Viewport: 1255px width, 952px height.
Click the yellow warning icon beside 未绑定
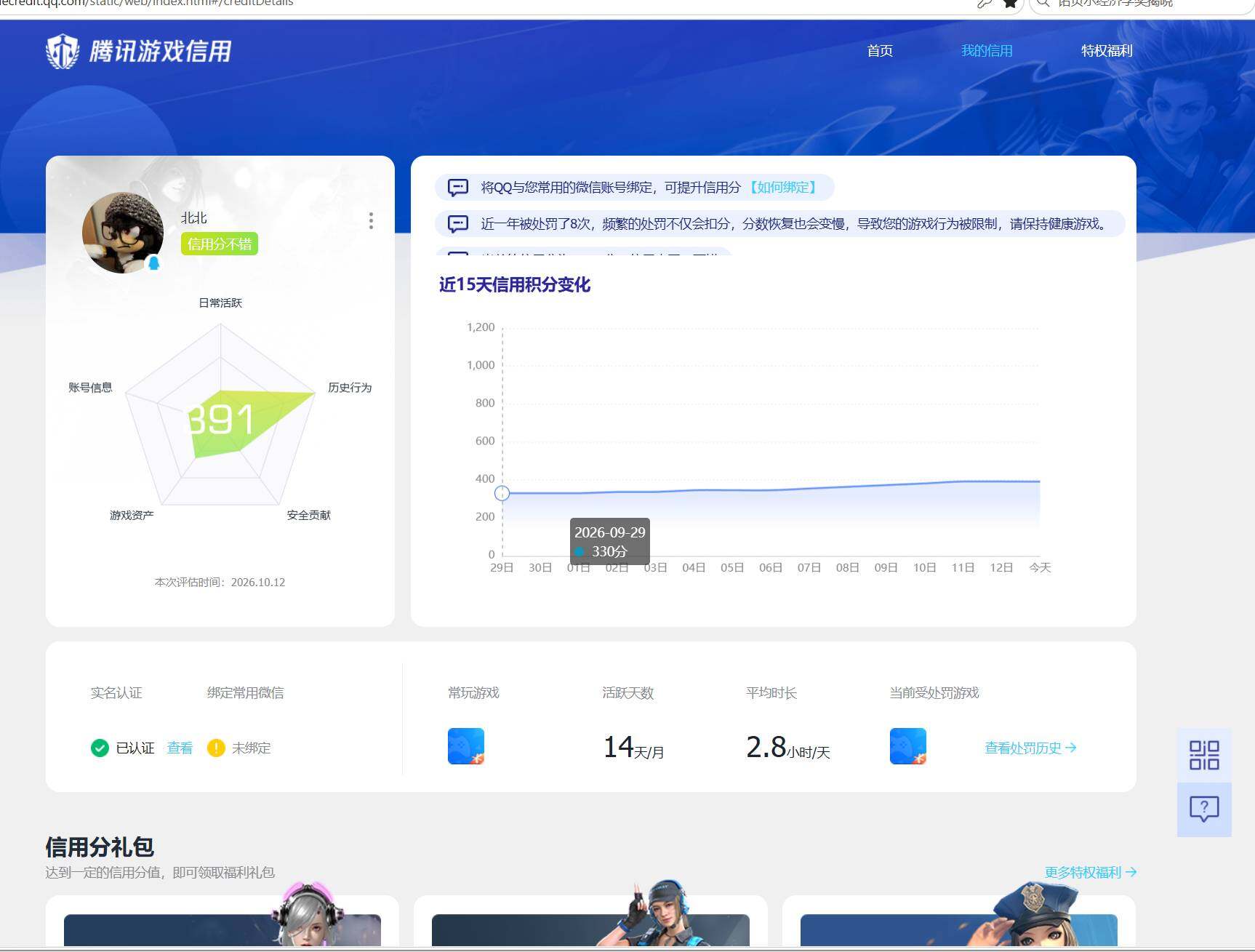[216, 748]
